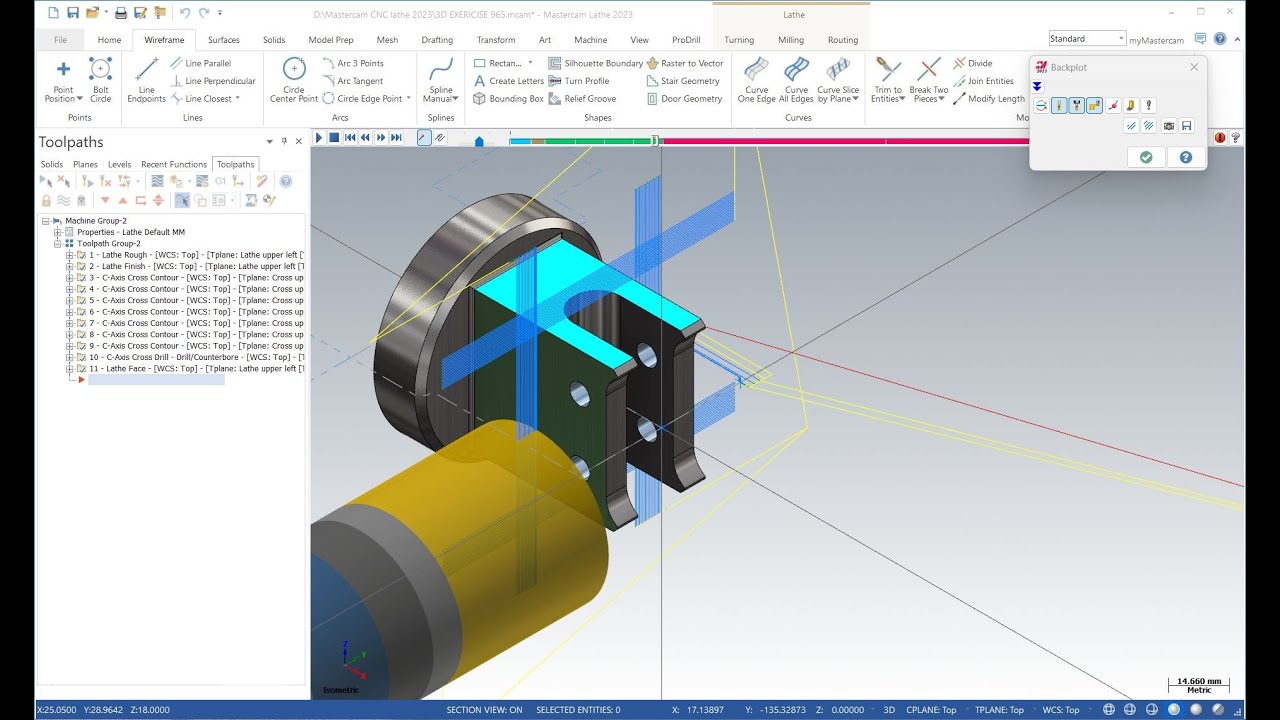Play the backplot simulation
Viewport: 1280px width, 720px height.
click(320, 138)
